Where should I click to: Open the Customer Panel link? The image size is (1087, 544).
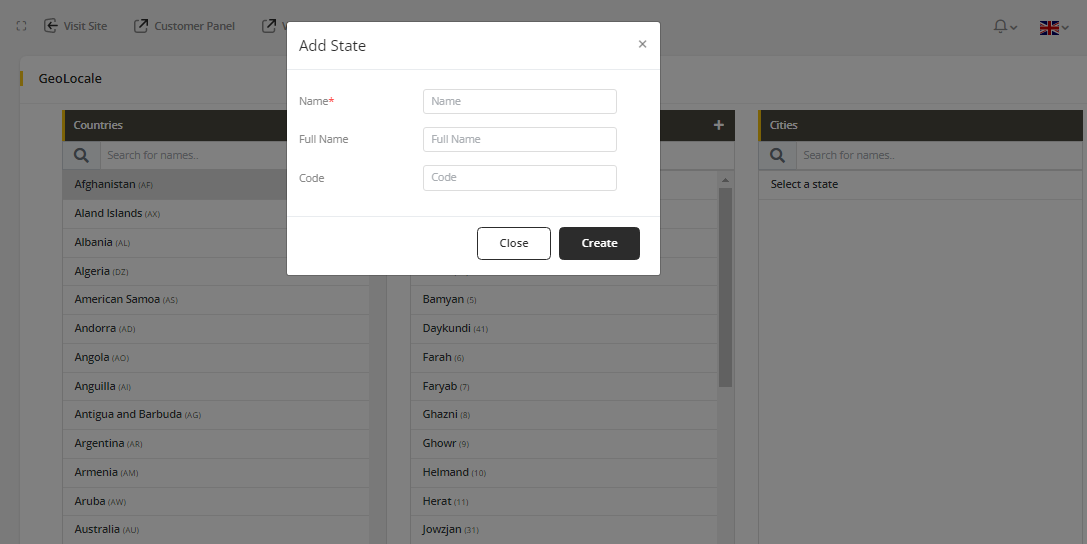click(x=185, y=26)
